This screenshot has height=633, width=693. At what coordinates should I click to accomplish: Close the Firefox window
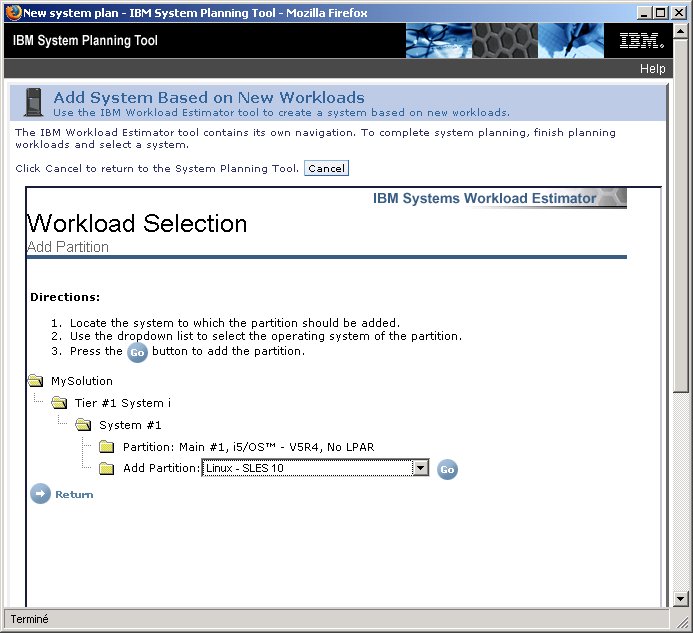click(678, 13)
